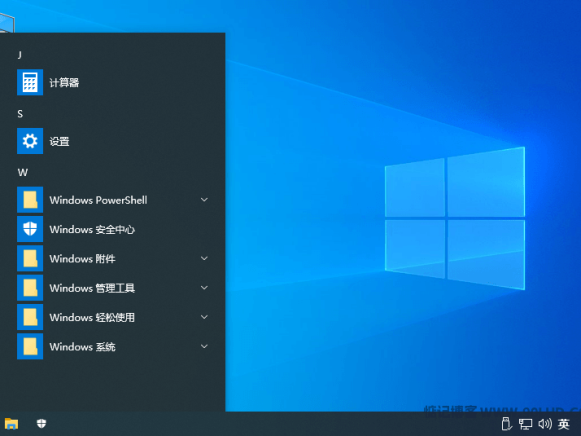Open the volume speaker tray icon
The image size is (581, 436).
pos(545,424)
